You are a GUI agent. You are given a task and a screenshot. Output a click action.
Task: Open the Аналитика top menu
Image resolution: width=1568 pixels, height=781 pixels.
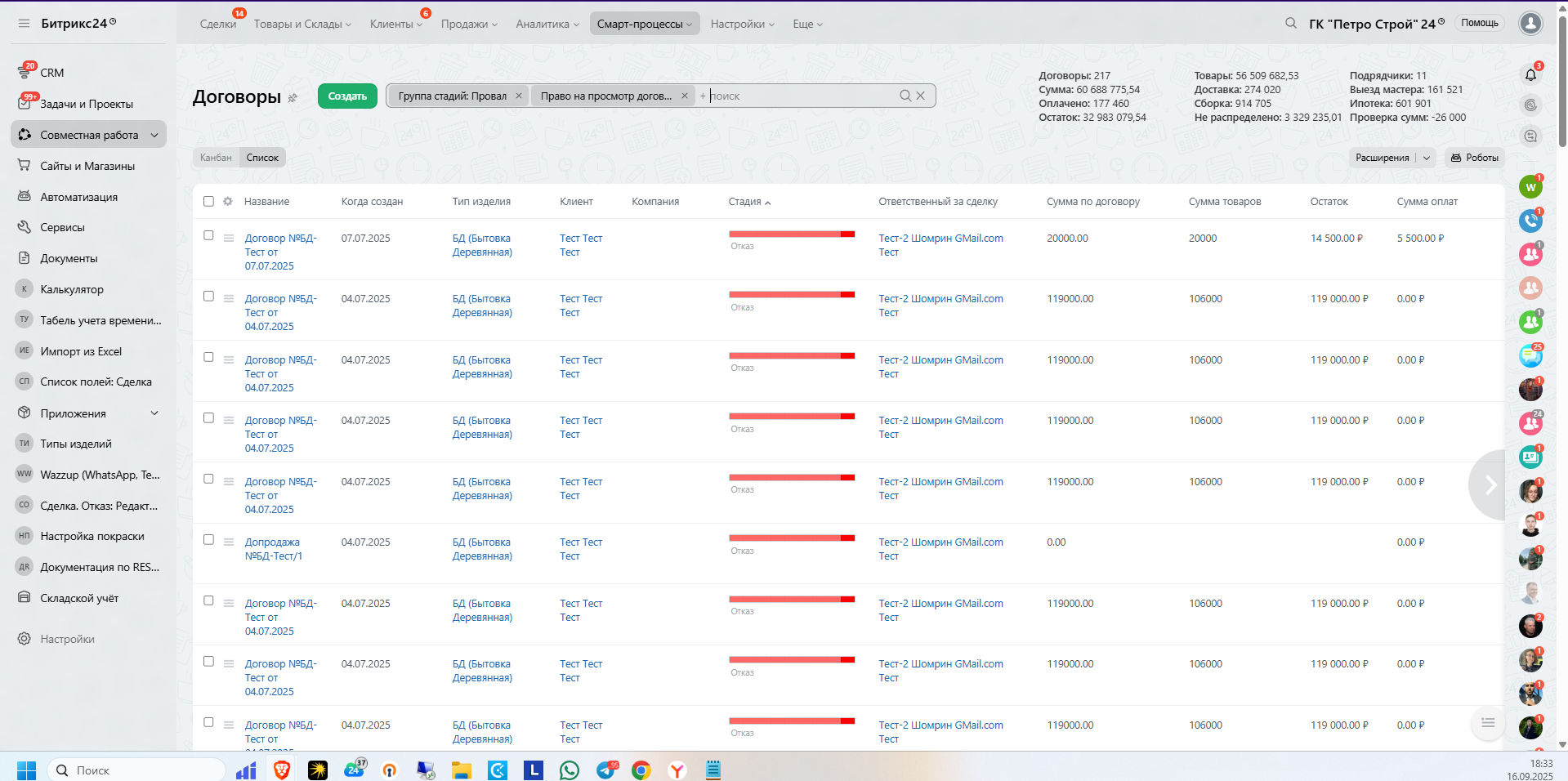pyautogui.click(x=547, y=24)
